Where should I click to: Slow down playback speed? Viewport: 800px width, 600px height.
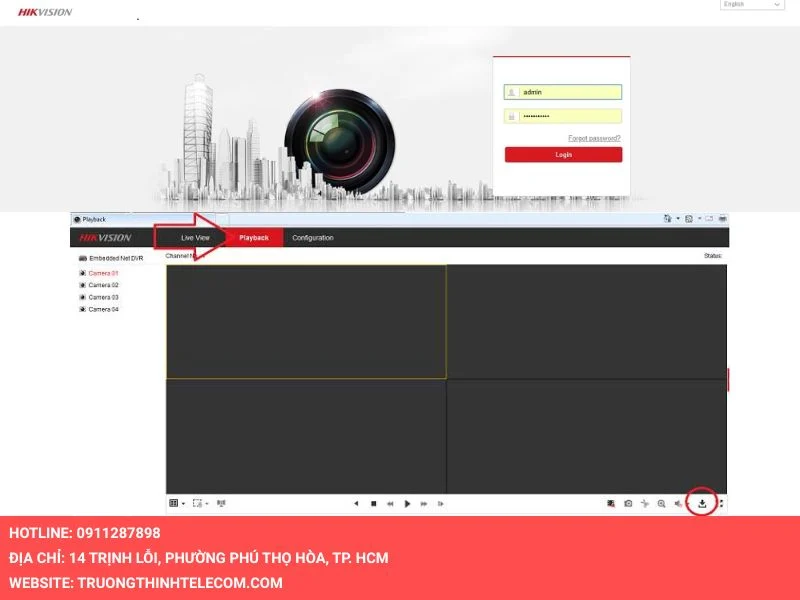pyautogui.click(x=390, y=504)
